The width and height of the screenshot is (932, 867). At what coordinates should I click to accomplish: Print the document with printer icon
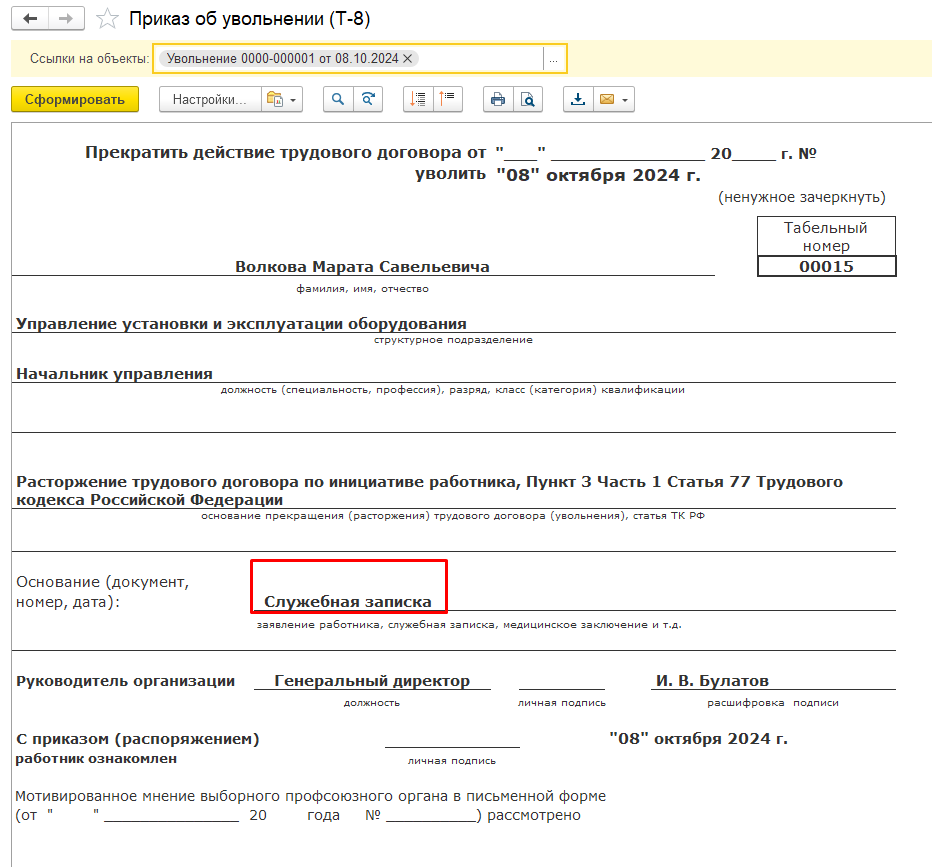coord(498,99)
